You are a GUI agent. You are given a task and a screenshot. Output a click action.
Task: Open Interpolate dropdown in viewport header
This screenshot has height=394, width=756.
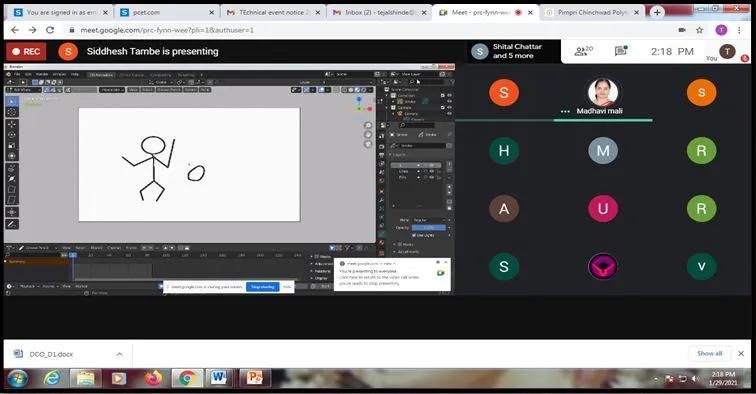(112, 90)
